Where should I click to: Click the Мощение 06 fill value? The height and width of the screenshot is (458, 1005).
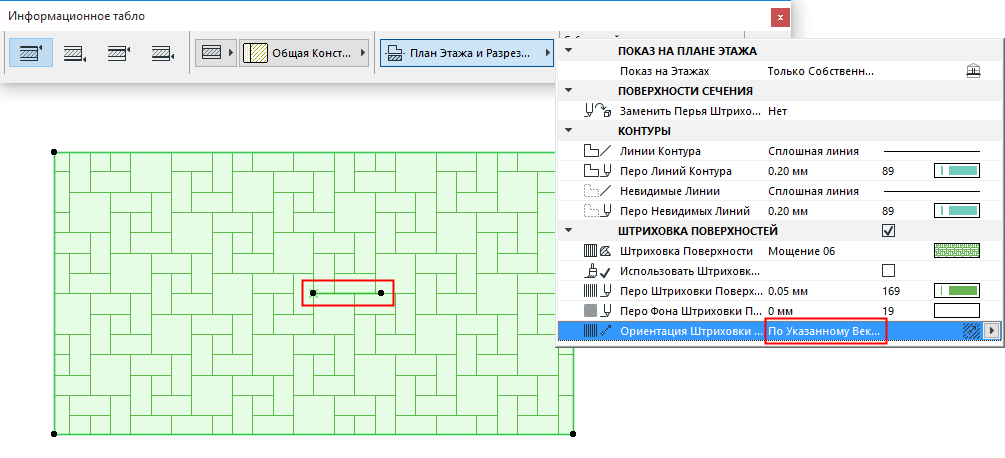point(801,251)
